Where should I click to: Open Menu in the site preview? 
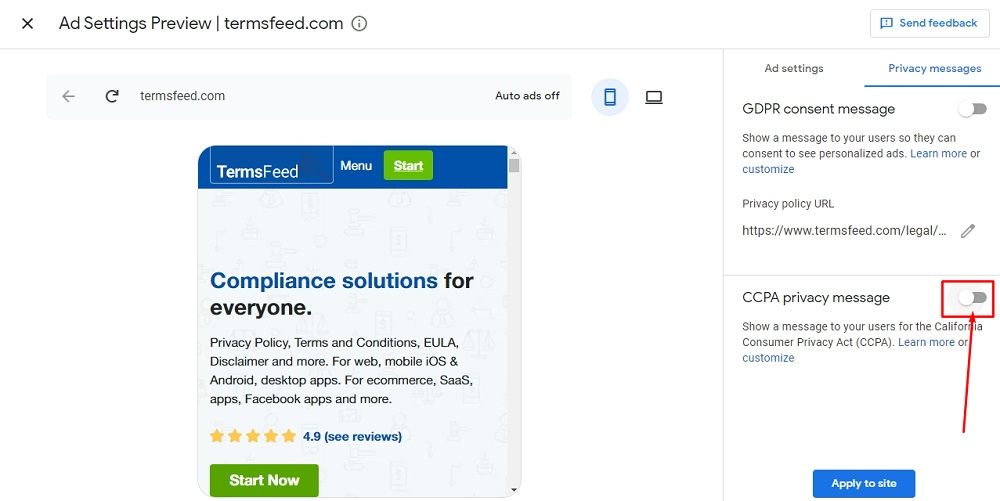coord(356,166)
